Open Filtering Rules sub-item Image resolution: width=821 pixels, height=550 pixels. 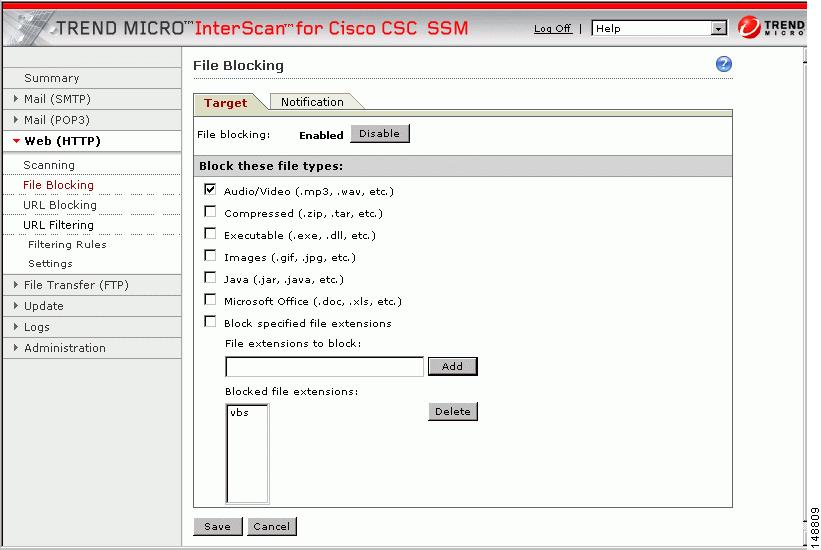coord(68,245)
